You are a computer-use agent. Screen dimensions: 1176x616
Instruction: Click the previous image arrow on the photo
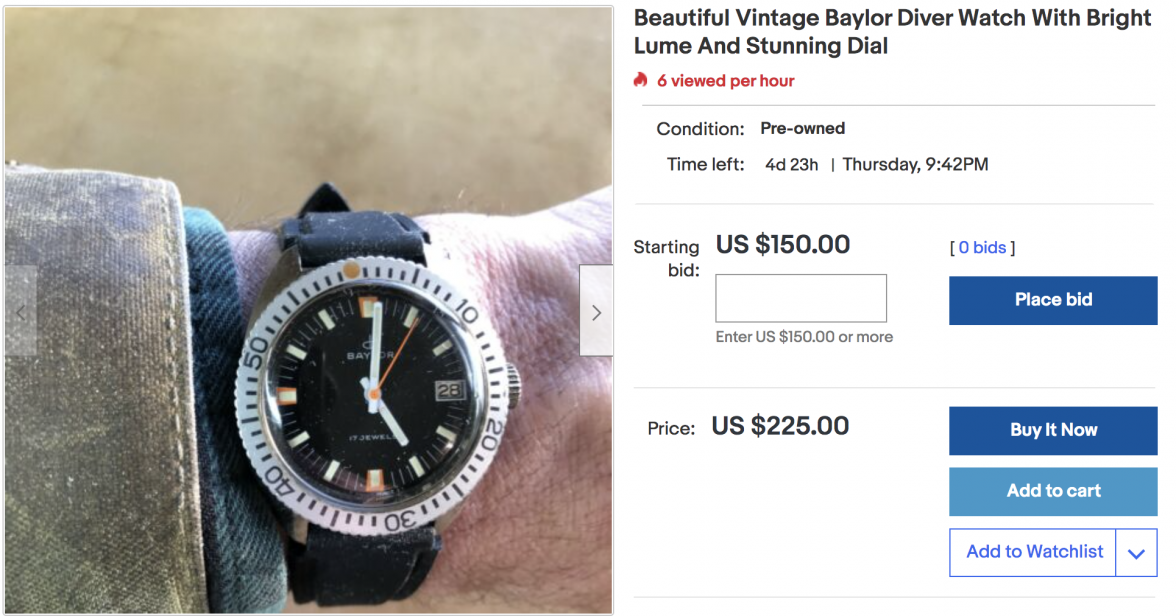tap(21, 312)
